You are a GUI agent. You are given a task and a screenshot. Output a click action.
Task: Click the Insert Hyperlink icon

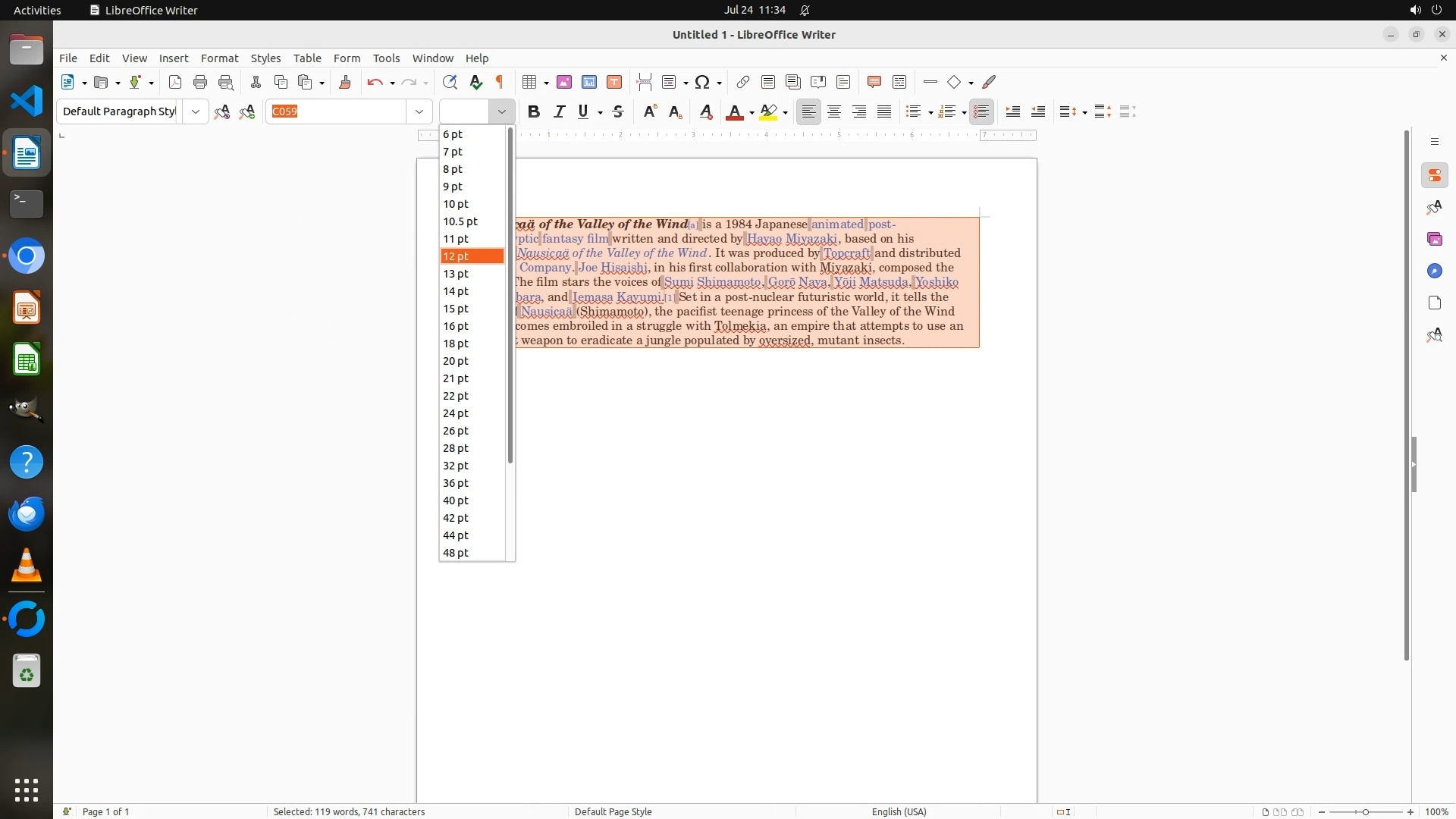[x=743, y=82]
